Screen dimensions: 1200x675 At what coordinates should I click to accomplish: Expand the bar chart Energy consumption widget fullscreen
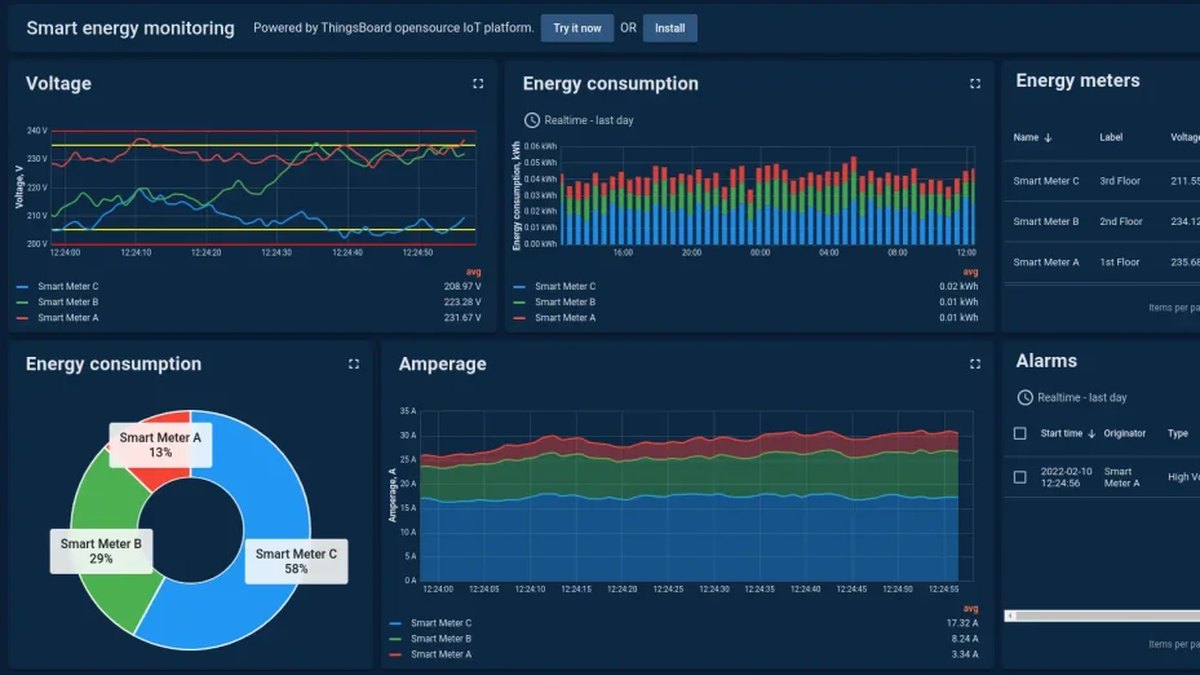coord(975,84)
